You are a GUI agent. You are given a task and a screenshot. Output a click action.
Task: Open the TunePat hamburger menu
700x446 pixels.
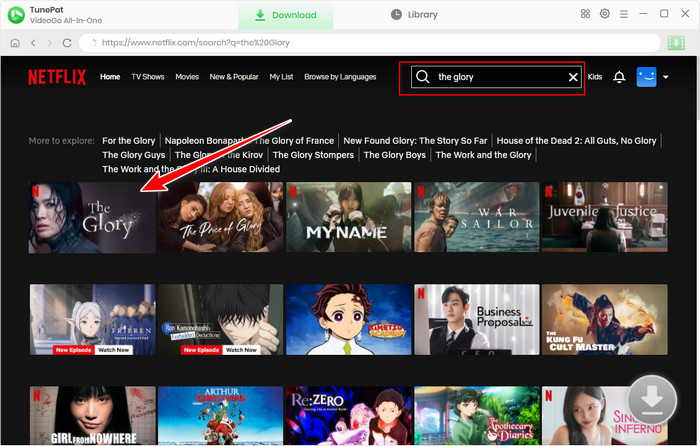point(623,14)
